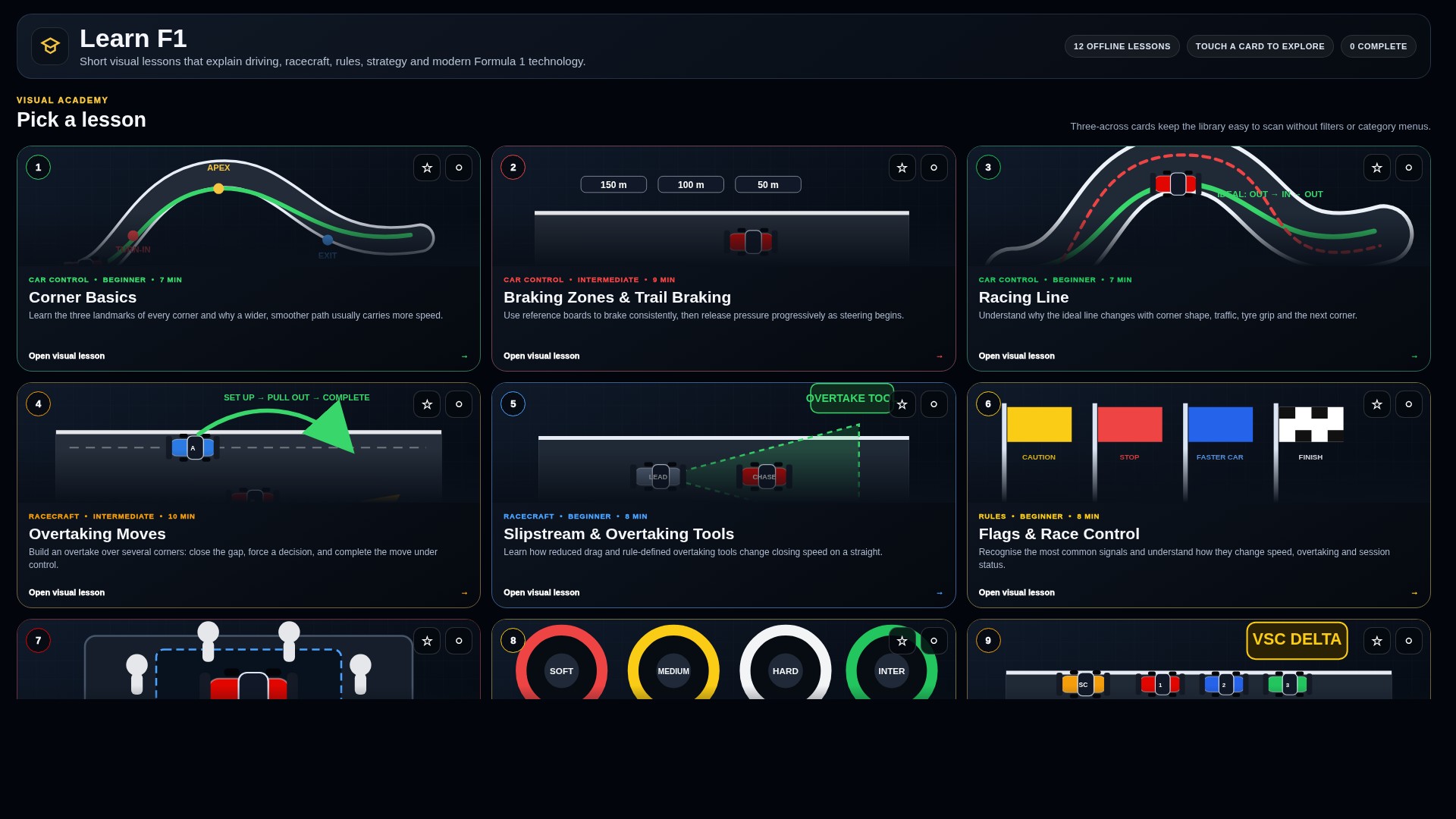Open visual lesson for Braking Zones & Trail Braking
Image resolution: width=1456 pixels, height=819 pixels.
click(x=541, y=356)
